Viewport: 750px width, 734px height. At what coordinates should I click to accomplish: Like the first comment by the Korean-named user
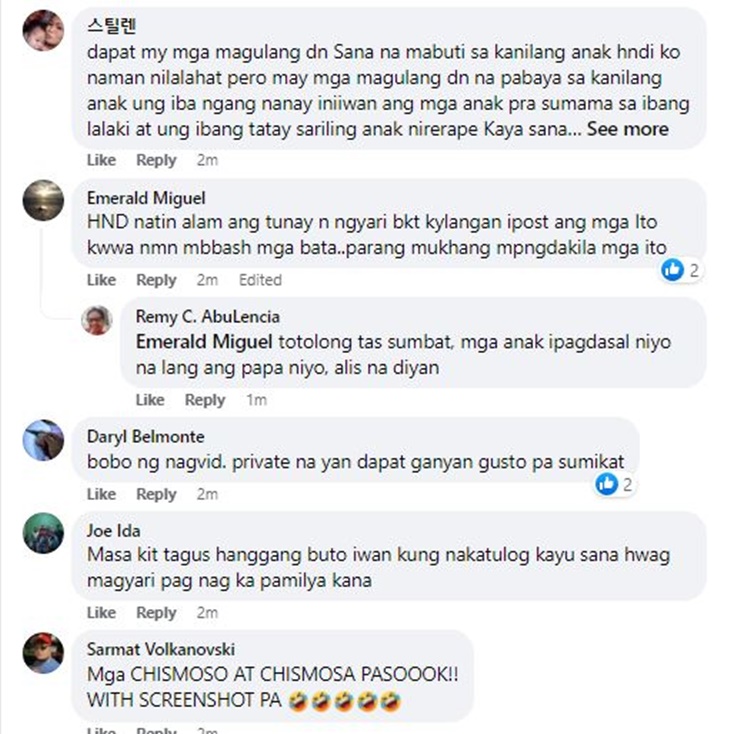(x=101, y=160)
